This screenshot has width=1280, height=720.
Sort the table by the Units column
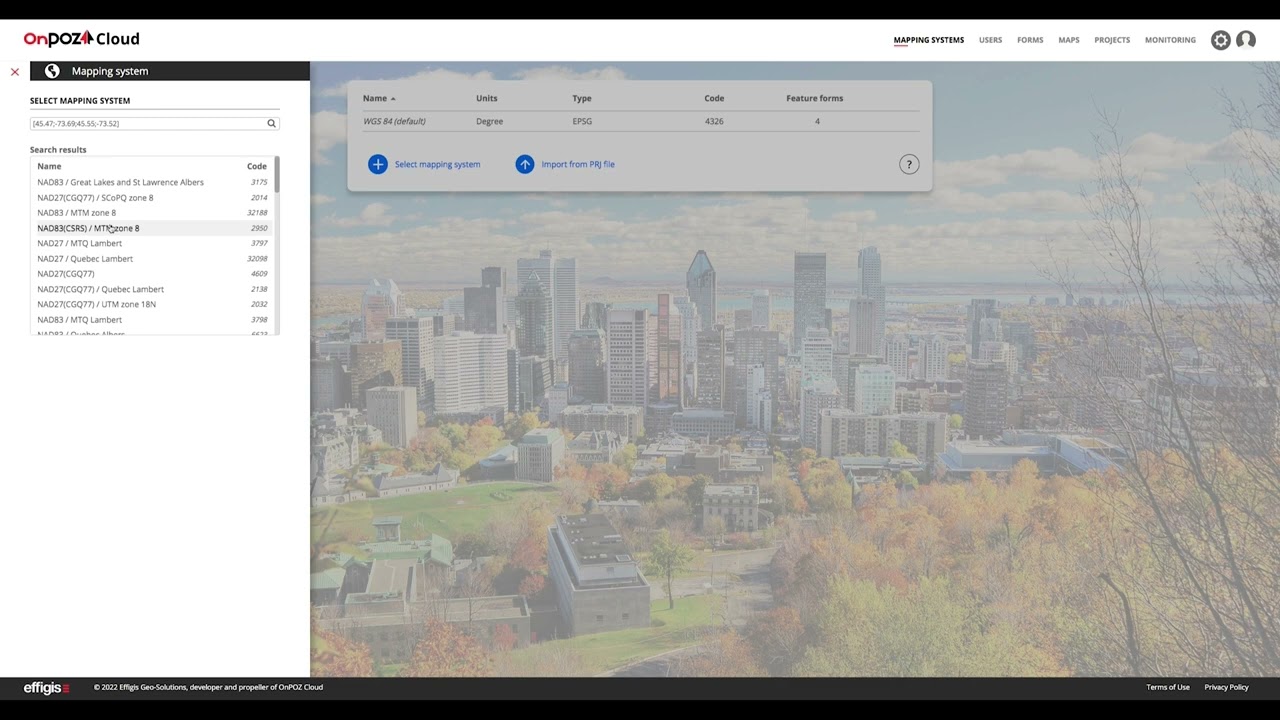(486, 98)
